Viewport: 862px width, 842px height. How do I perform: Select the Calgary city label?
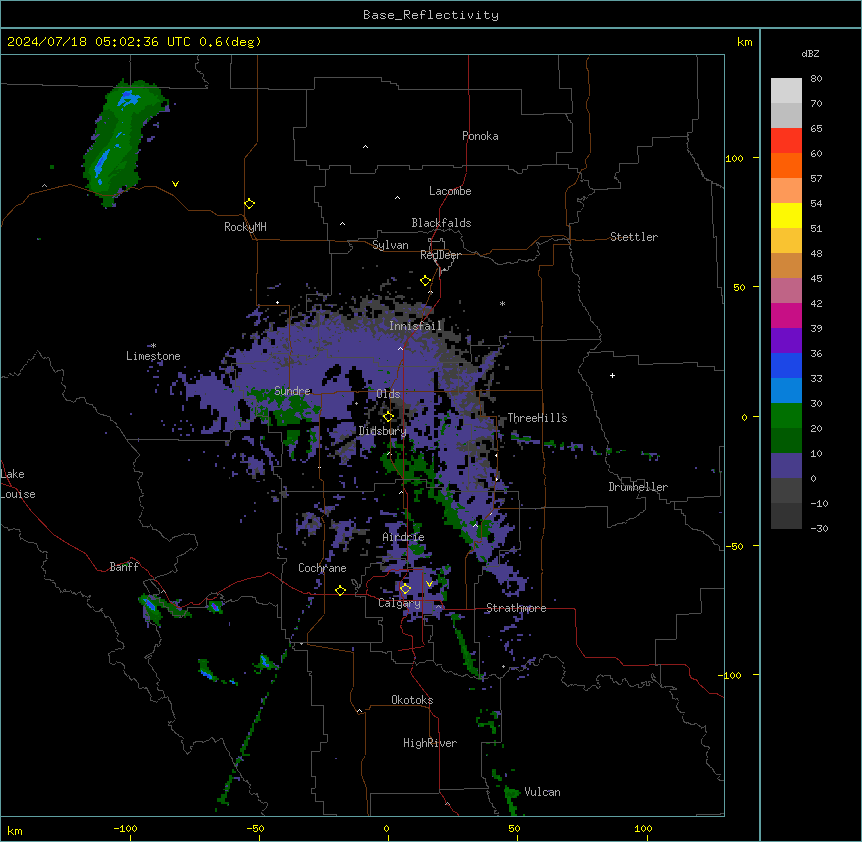(399, 603)
